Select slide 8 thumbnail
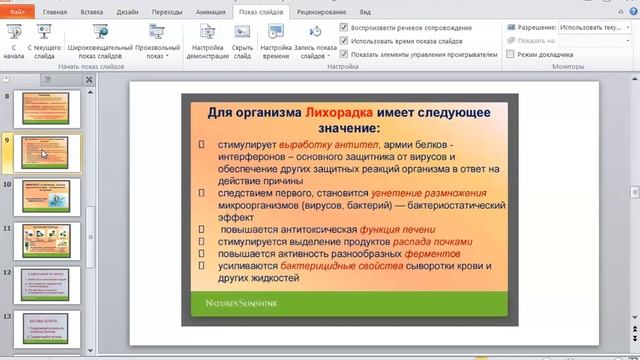This screenshot has height=360, width=640. [47, 109]
